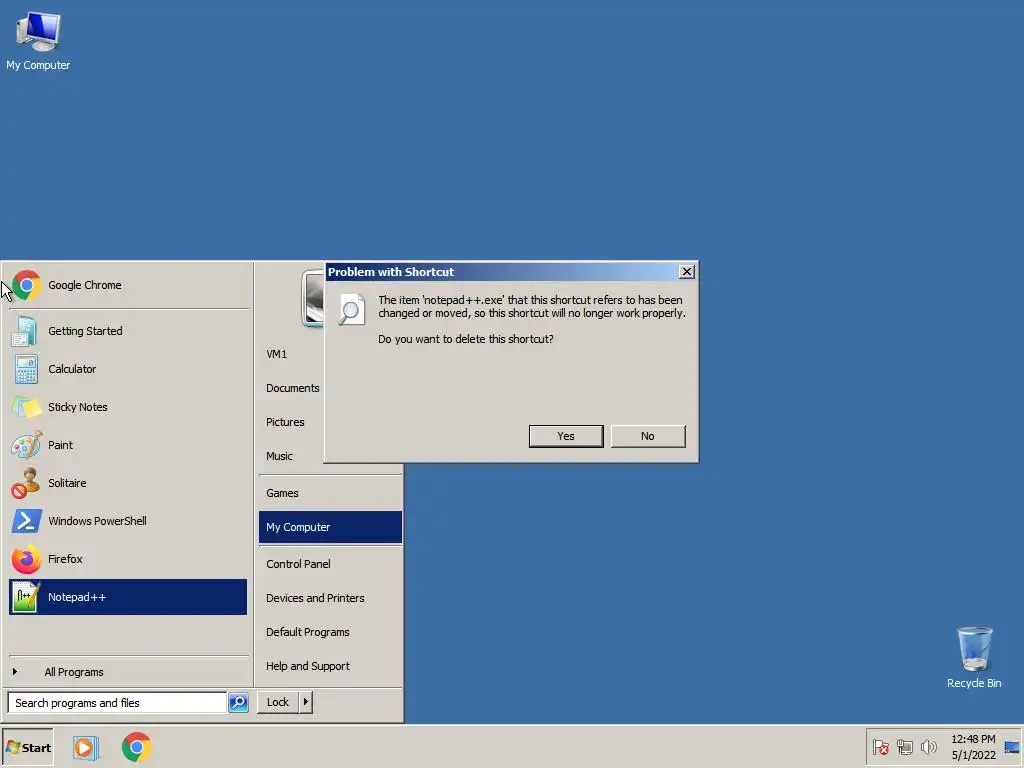
Task: Click the Solitaire icon
Action: [x=26, y=483]
